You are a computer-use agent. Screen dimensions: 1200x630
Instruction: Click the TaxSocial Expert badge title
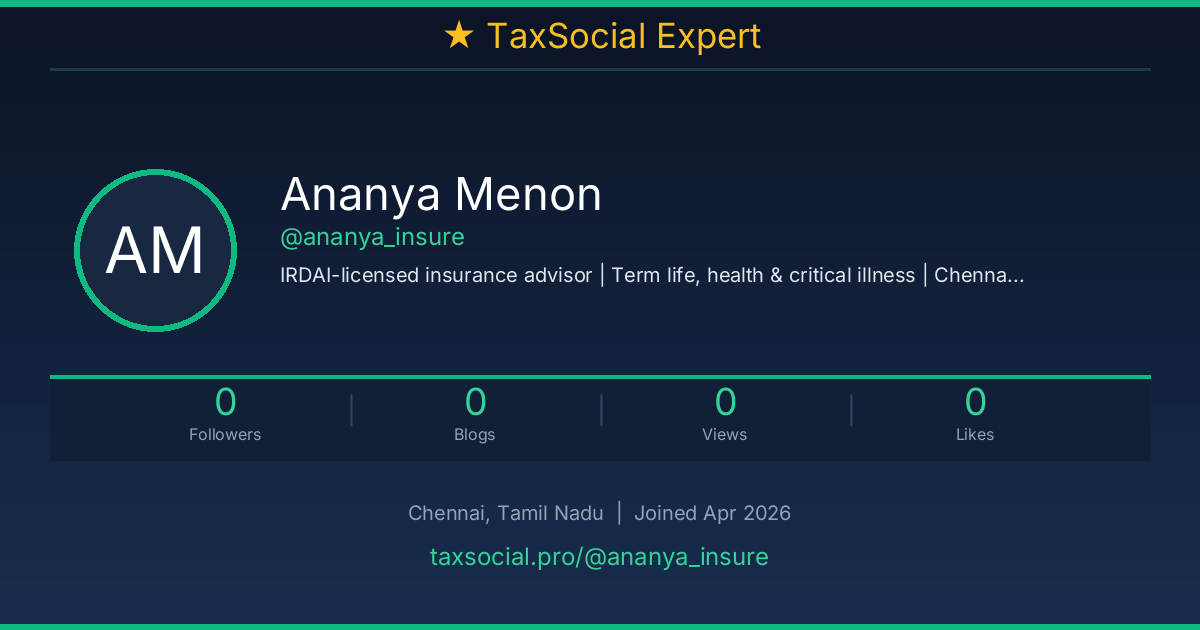(x=623, y=36)
